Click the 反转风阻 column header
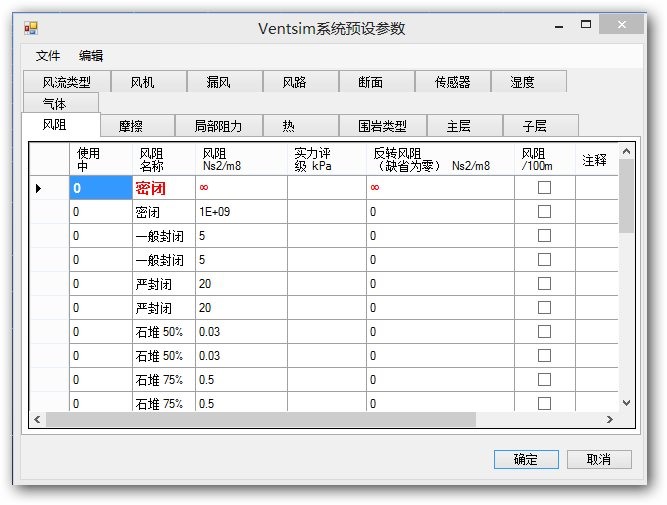This screenshot has width=667, height=505. (x=440, y=159)
